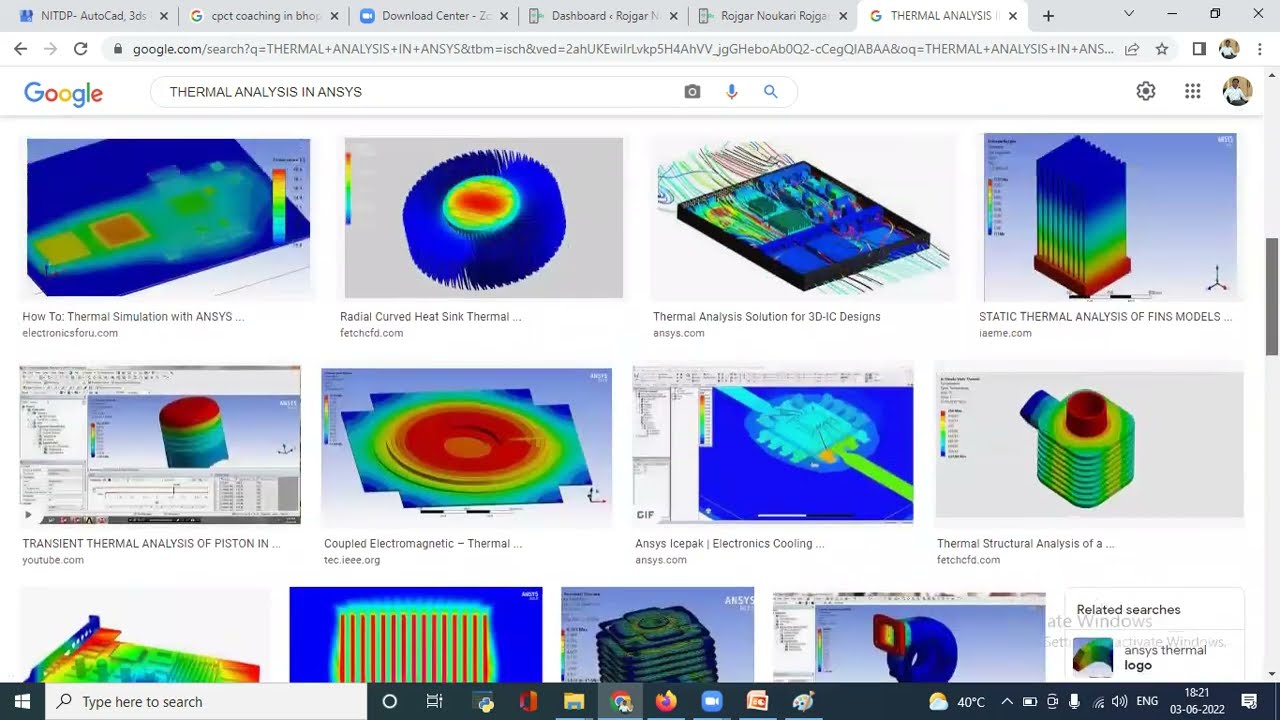Open the Google account picture
Image resolution: width=1280 pixels, height=720 pixels.
[1237, 91]
